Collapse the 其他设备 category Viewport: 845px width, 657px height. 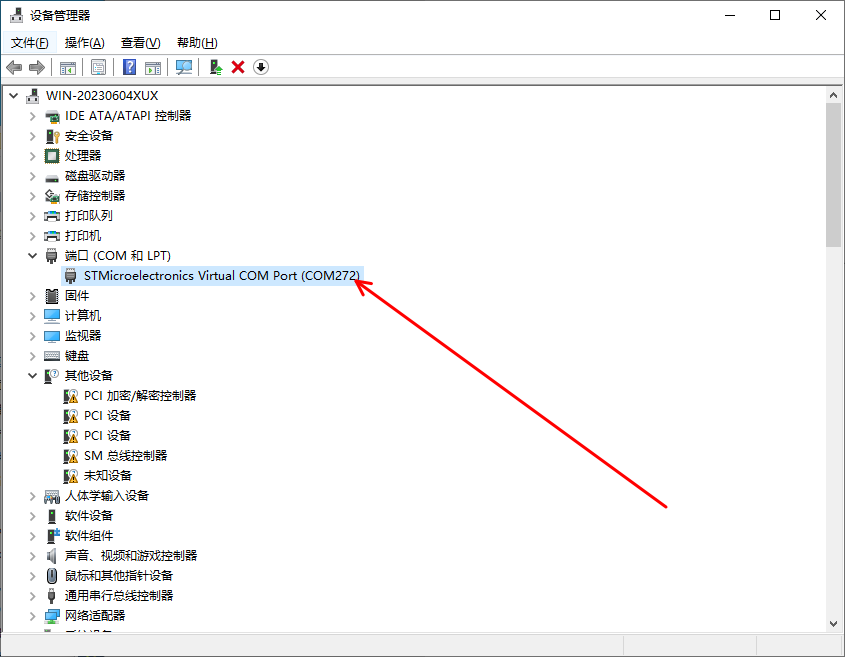pyautogui.click(x=32, y=376)
